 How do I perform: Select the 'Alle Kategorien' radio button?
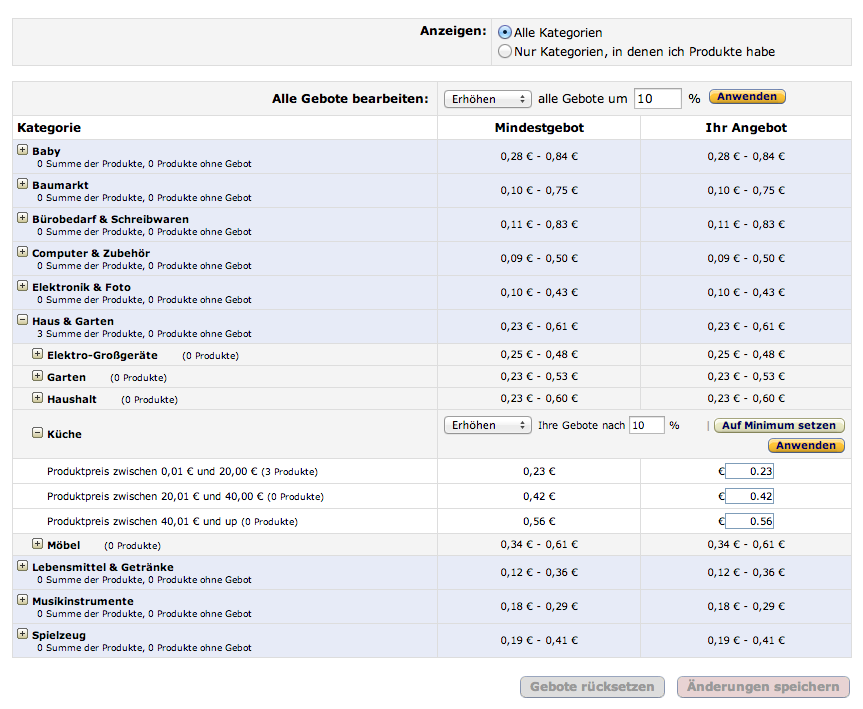point(505,32)
